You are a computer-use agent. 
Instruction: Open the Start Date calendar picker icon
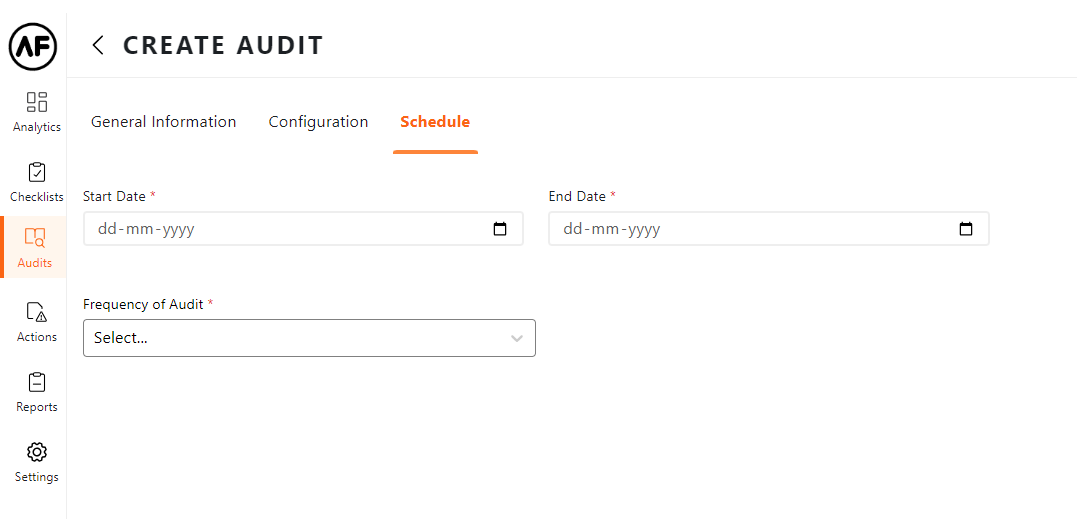coord(500,229)
